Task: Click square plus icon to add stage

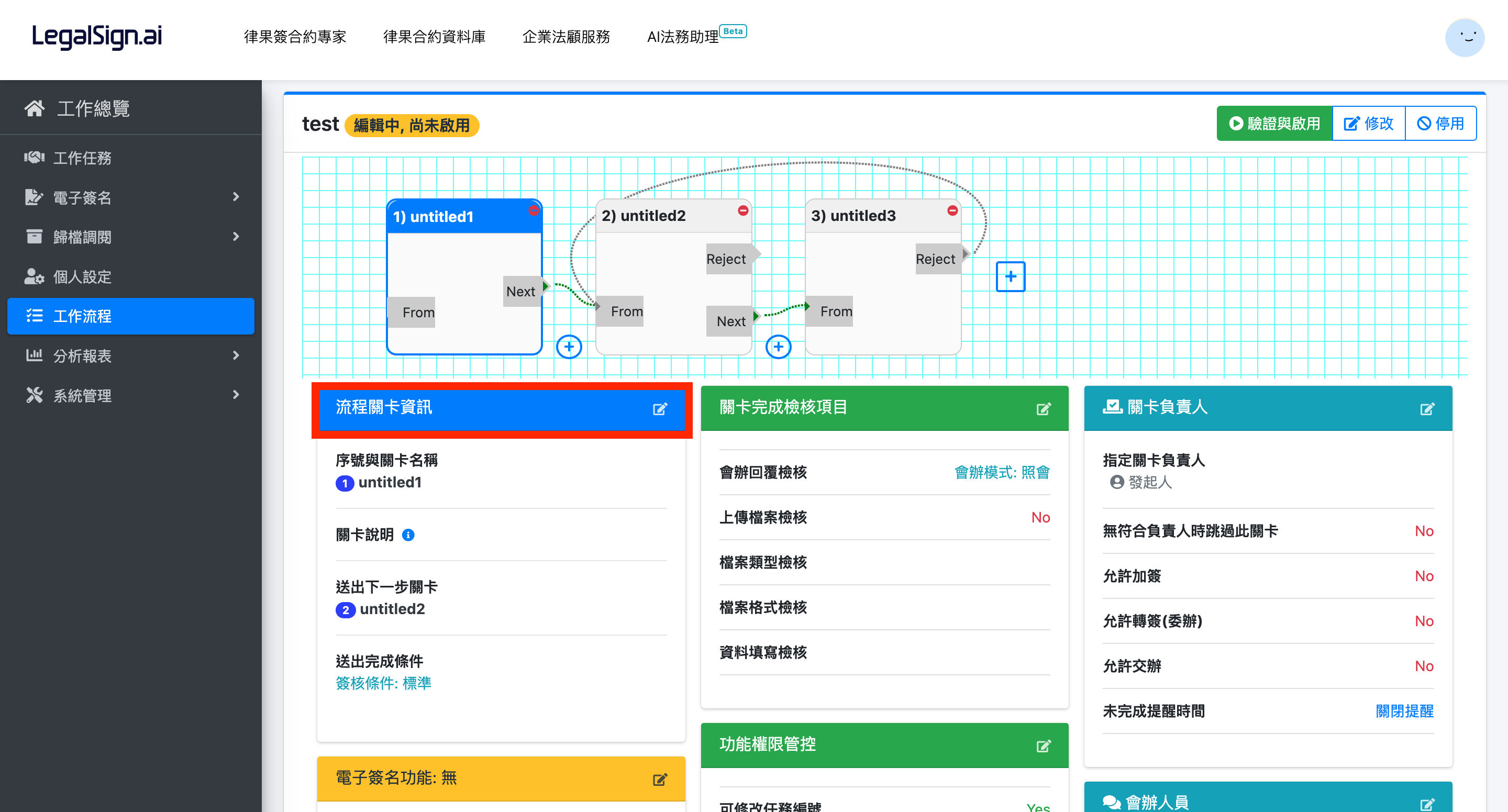Action: point(1010,276)
